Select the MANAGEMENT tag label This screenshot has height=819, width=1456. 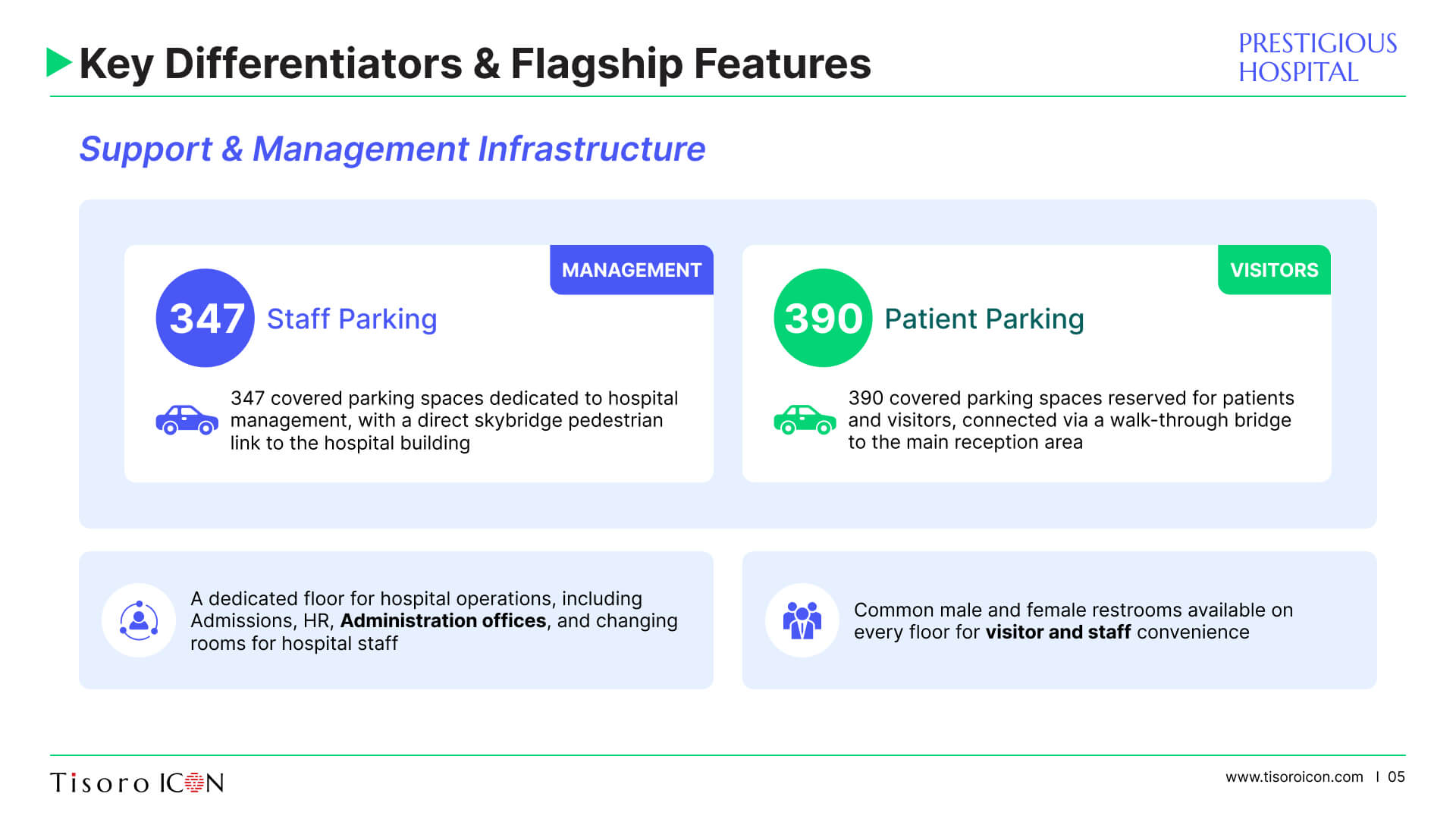pos(632,270)
